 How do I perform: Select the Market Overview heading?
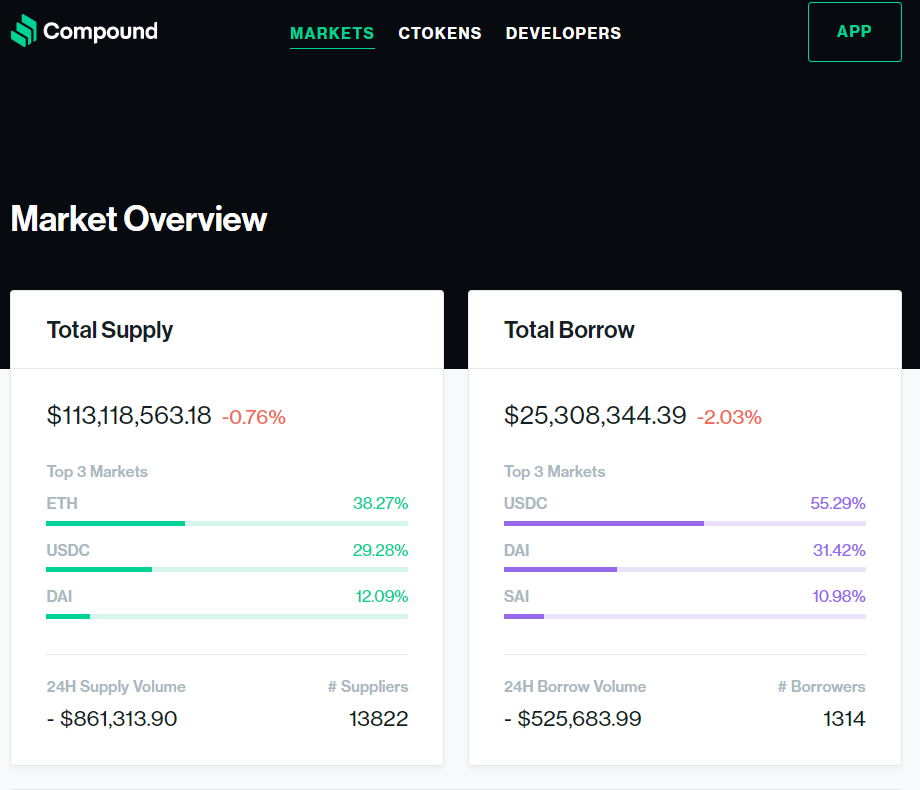click(139, 219)
